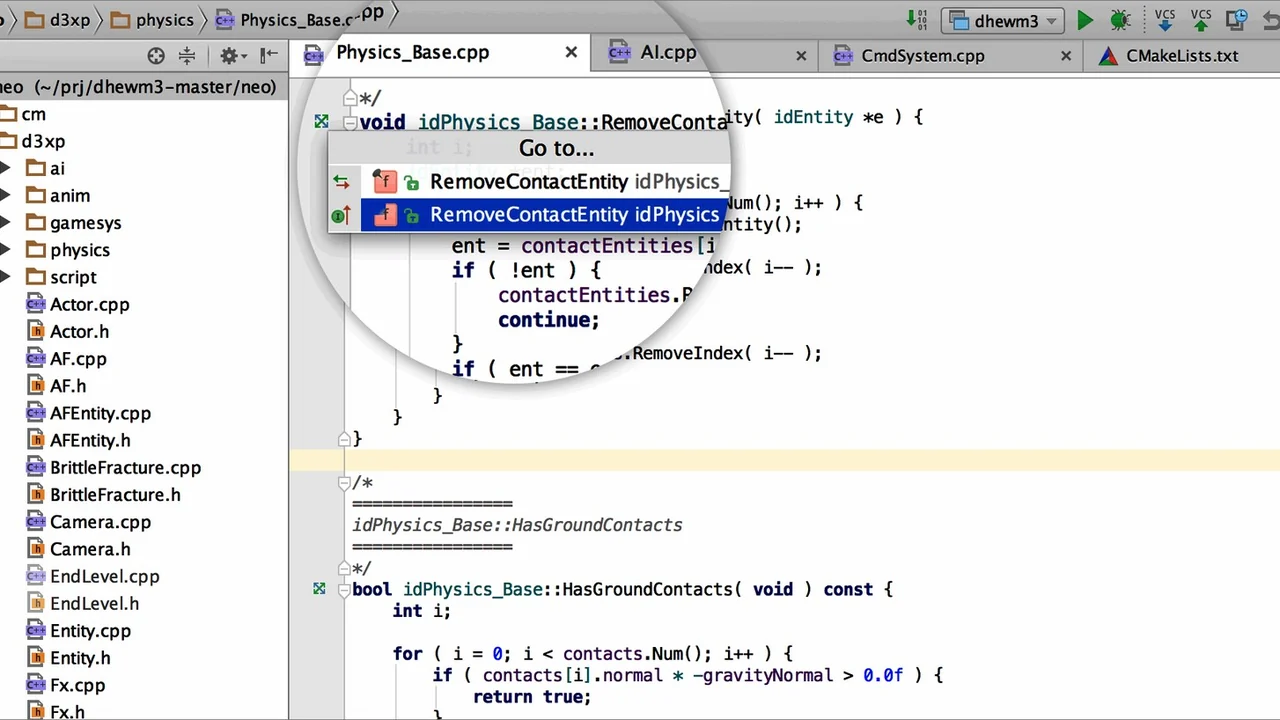The height and width of the screenshot is (720, 1280).
Task: Click gutter navigation icon beside HasGroundContacts
Action: click(x=319, y=589)
